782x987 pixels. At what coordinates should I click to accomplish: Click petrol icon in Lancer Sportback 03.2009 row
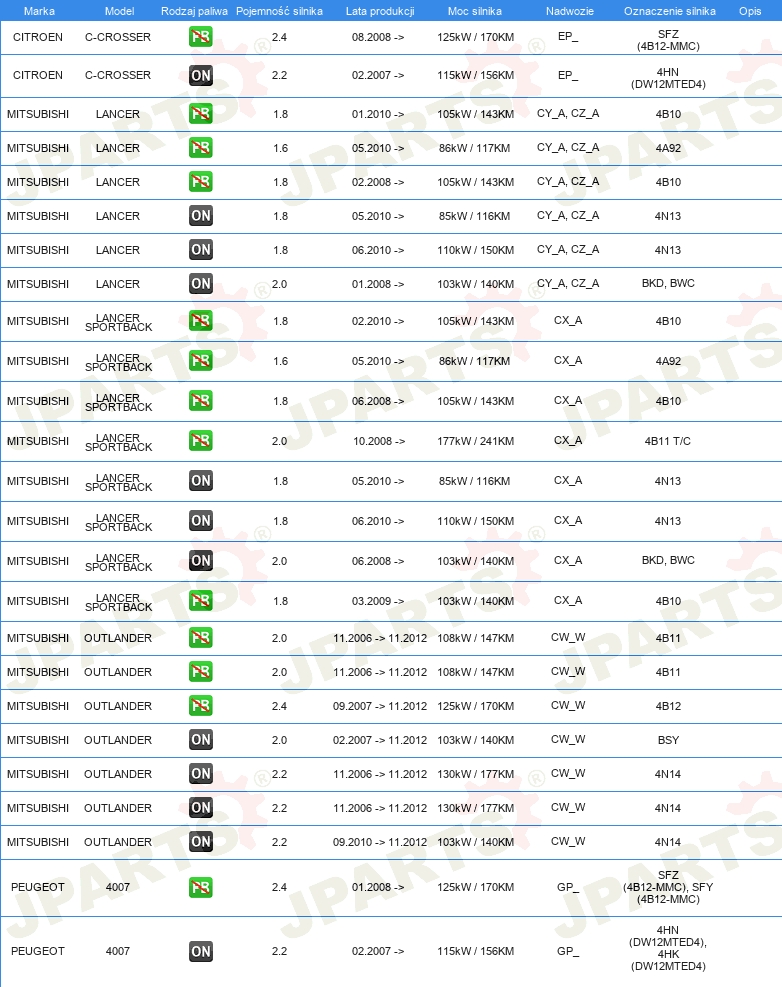(x=200, y=601)
